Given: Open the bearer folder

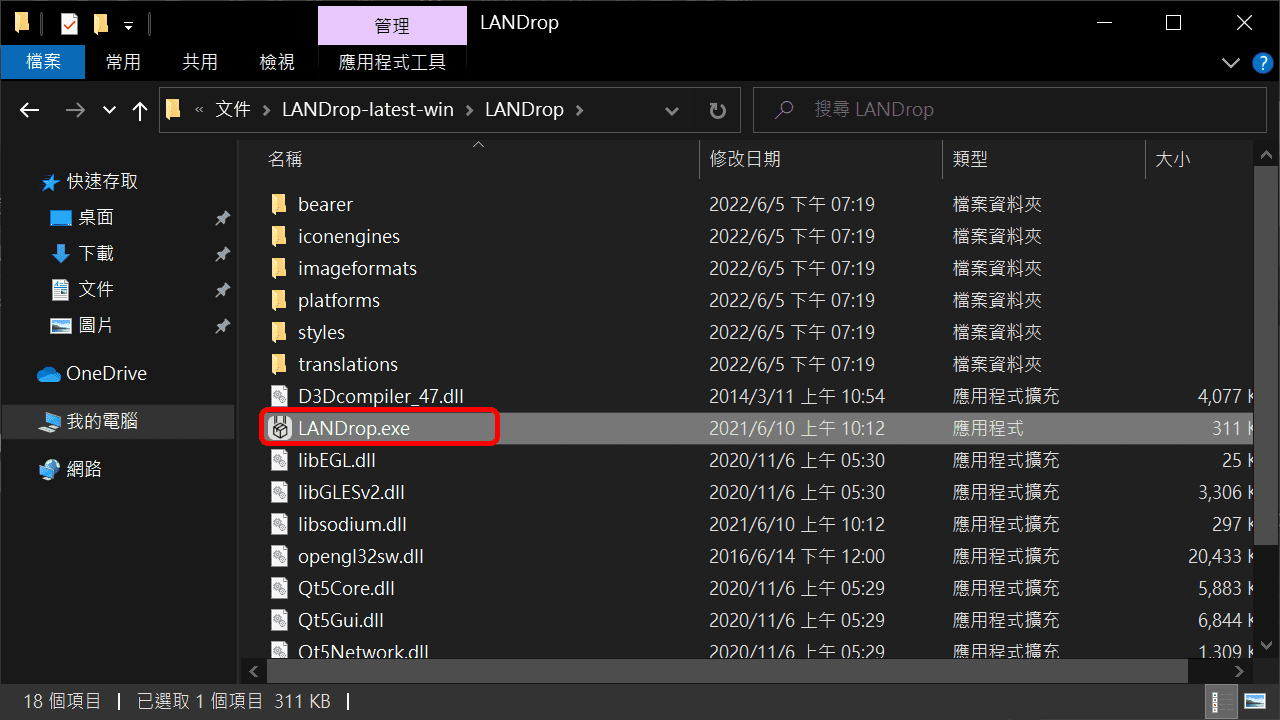Looking at the screenshot, I should [327, 204].
